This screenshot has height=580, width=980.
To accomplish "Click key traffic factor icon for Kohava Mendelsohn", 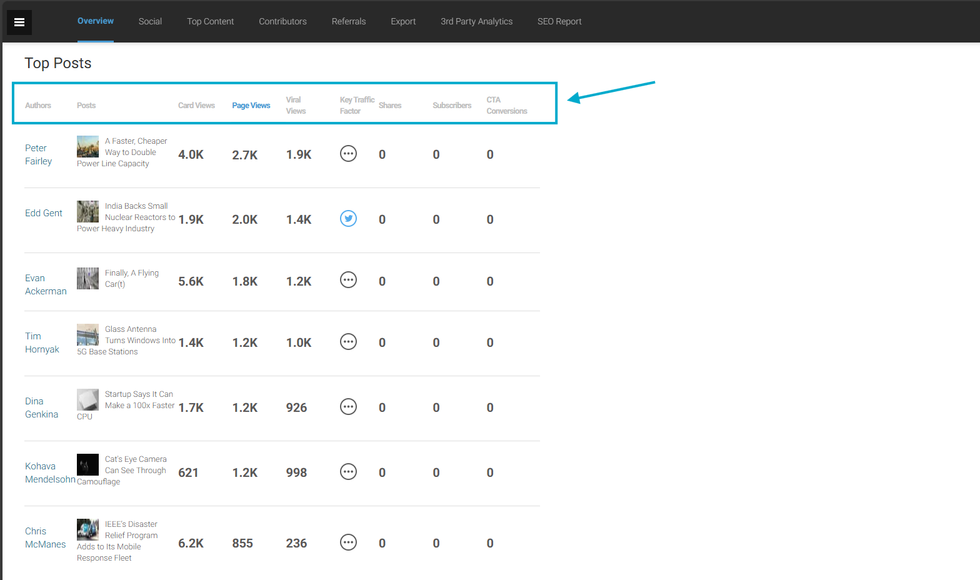I will click(x=348, y=472).
